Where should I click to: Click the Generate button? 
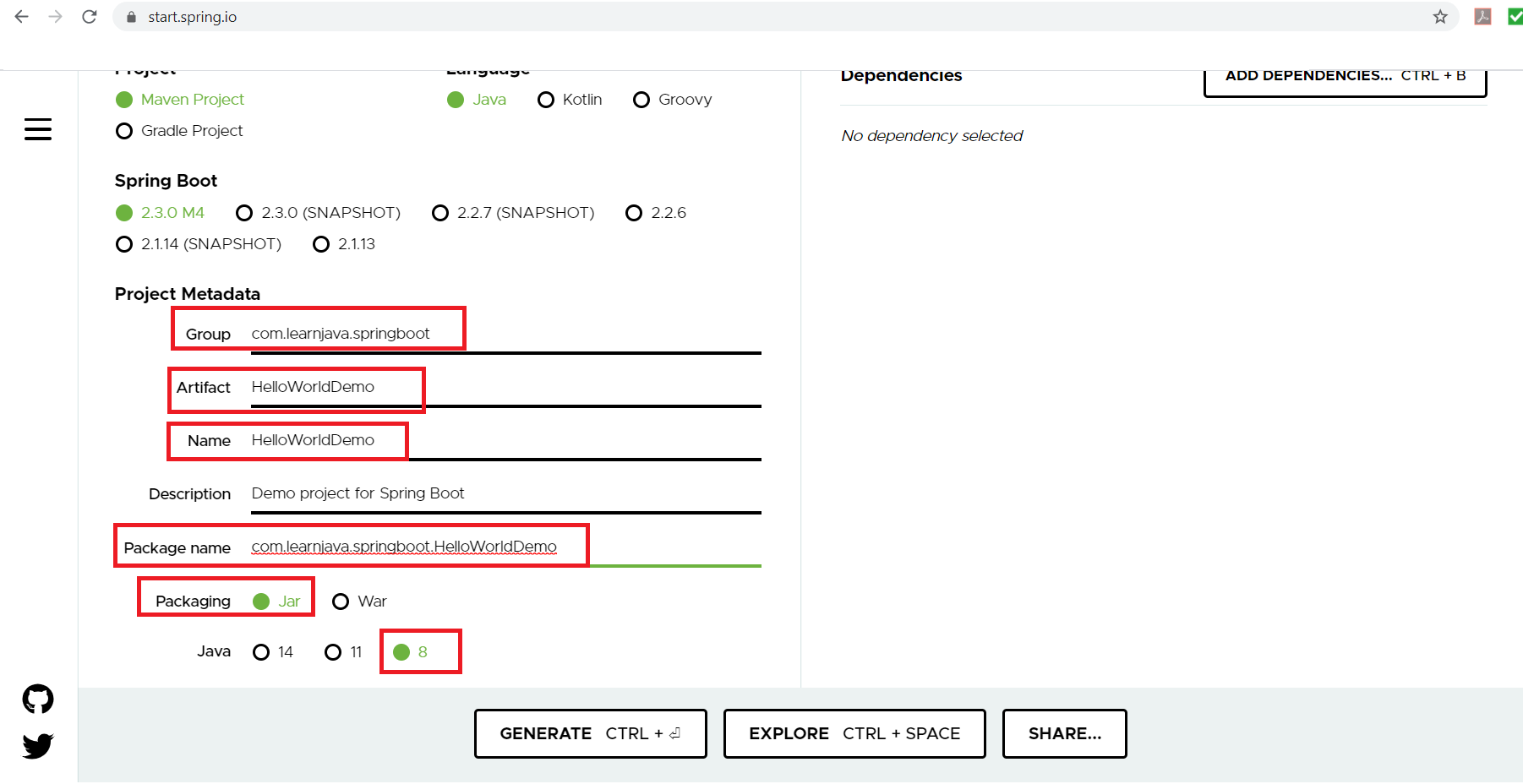coord(590,733)
